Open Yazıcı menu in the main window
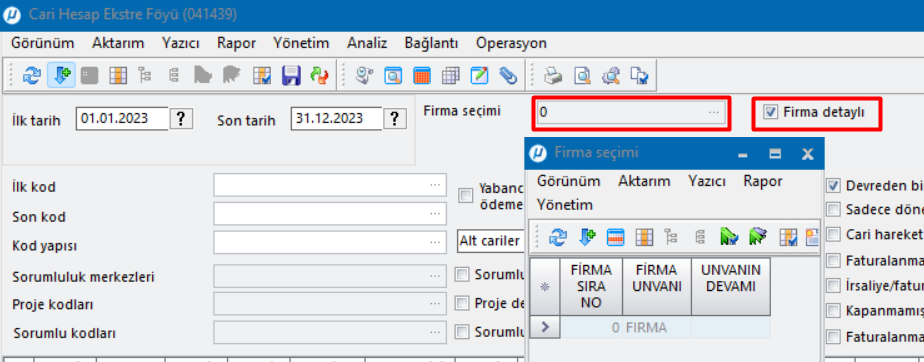 pos(181,43)
